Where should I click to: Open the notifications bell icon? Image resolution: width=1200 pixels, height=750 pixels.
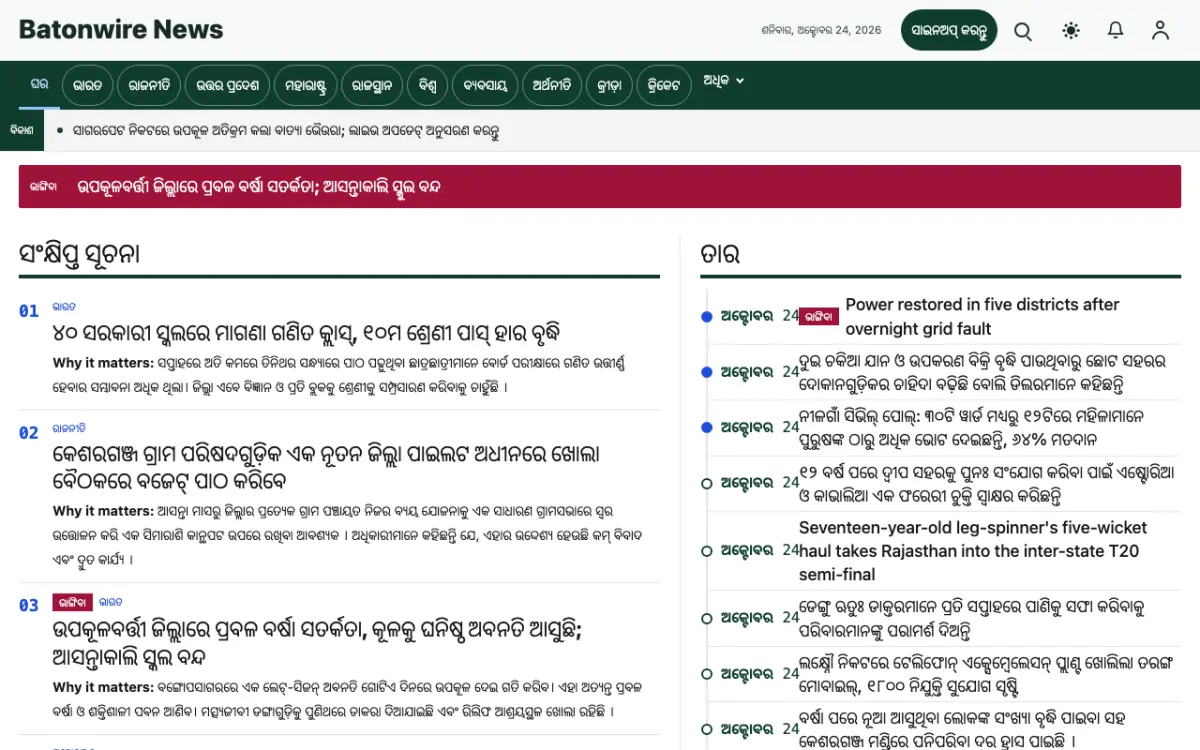coord(1116,31)
